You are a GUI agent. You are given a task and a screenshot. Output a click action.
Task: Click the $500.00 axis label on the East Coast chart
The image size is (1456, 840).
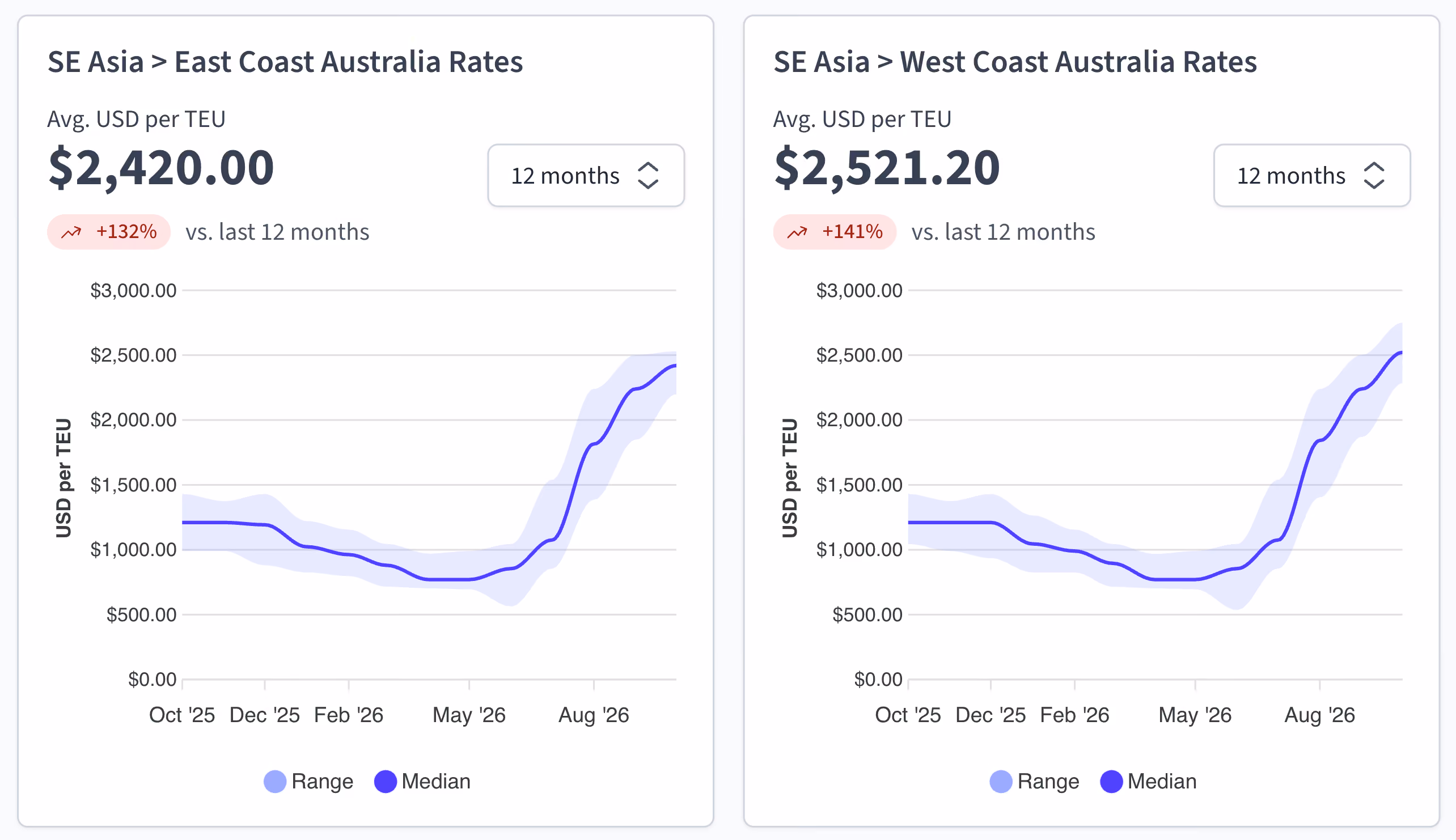(141, 615)
